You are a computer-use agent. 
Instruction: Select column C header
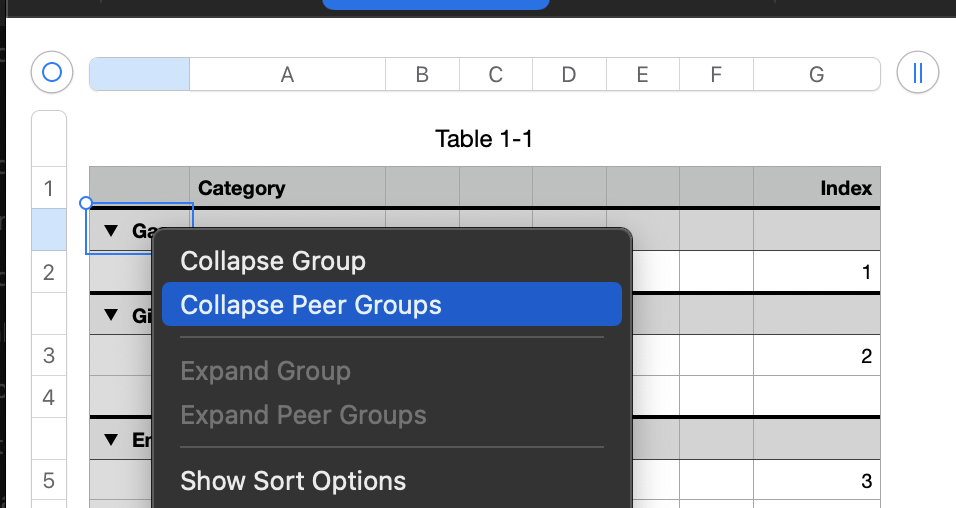(496, 74)
